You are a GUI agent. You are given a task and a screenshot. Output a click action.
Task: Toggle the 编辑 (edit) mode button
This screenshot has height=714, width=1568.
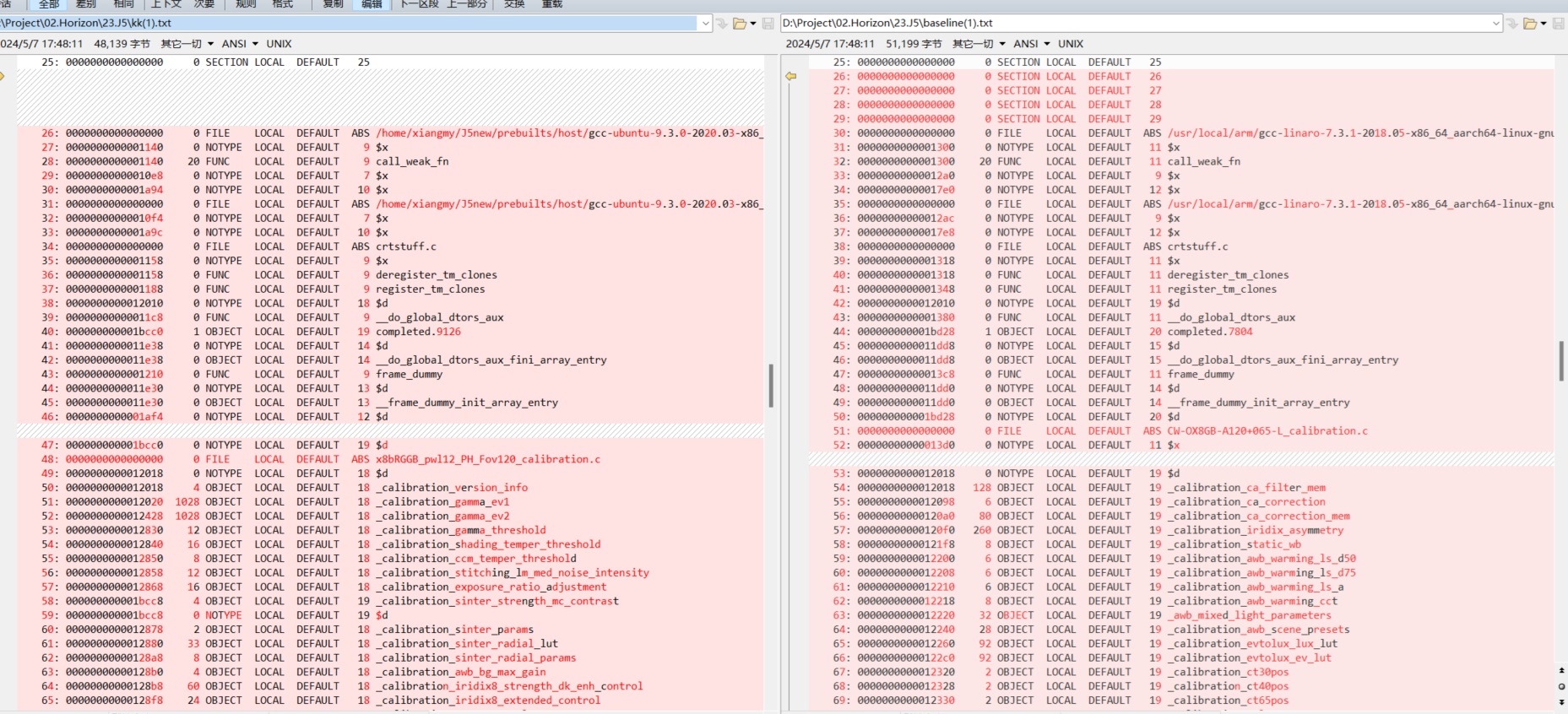[x=372, y=4]
